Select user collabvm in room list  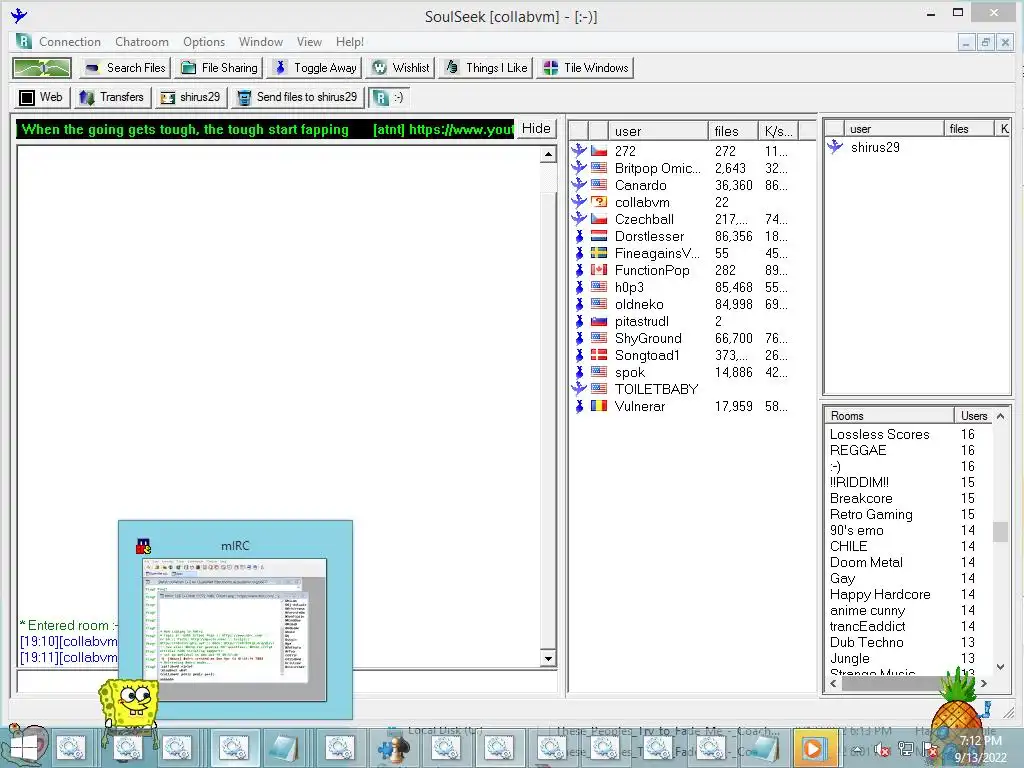(x=642, y=202)
